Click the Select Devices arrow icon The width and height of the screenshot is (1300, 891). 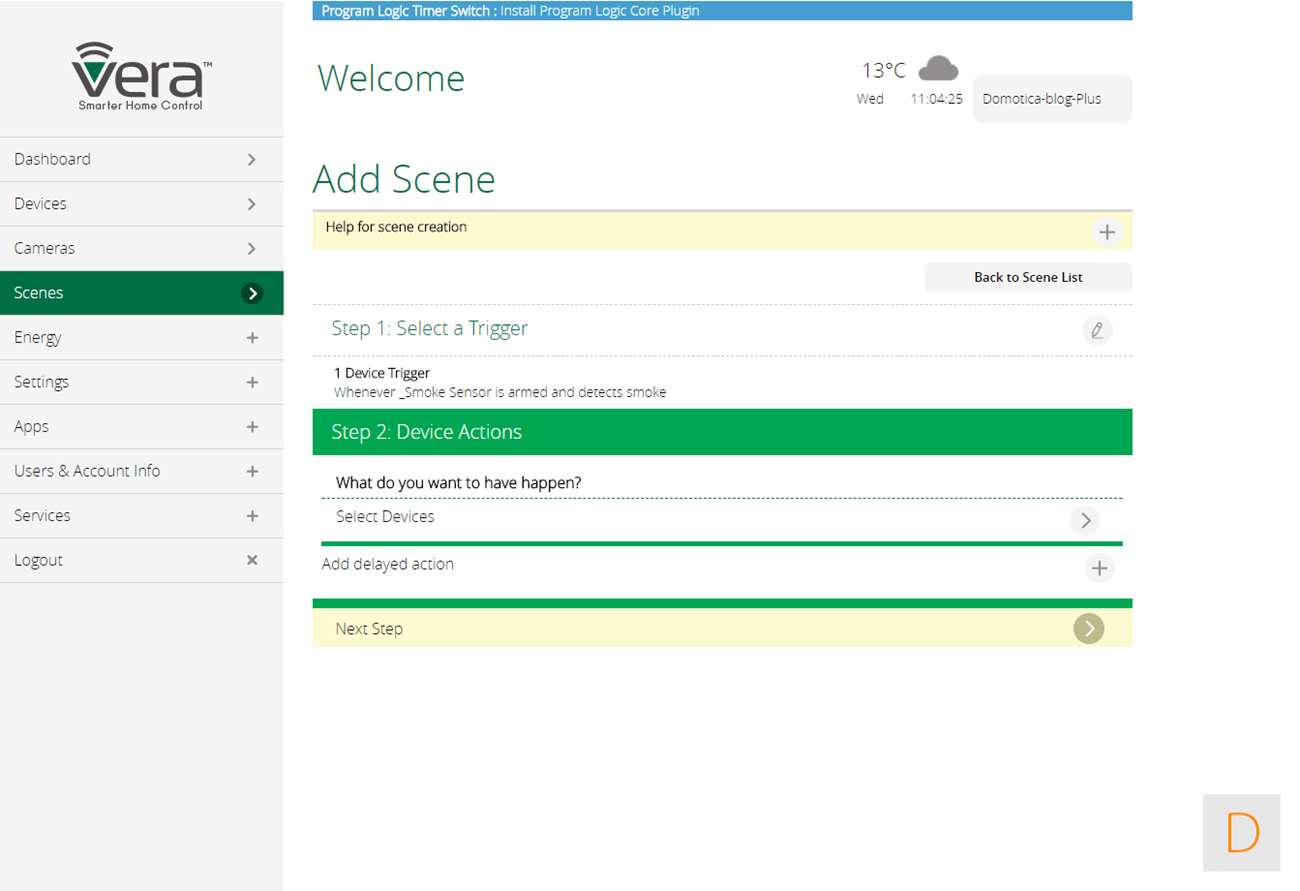[1084, 520]
